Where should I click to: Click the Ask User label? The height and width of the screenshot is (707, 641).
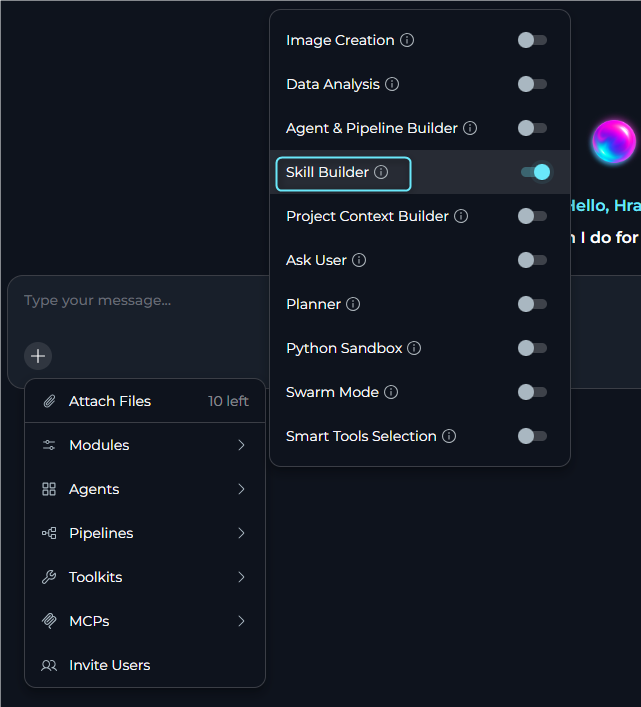(316, 260)
